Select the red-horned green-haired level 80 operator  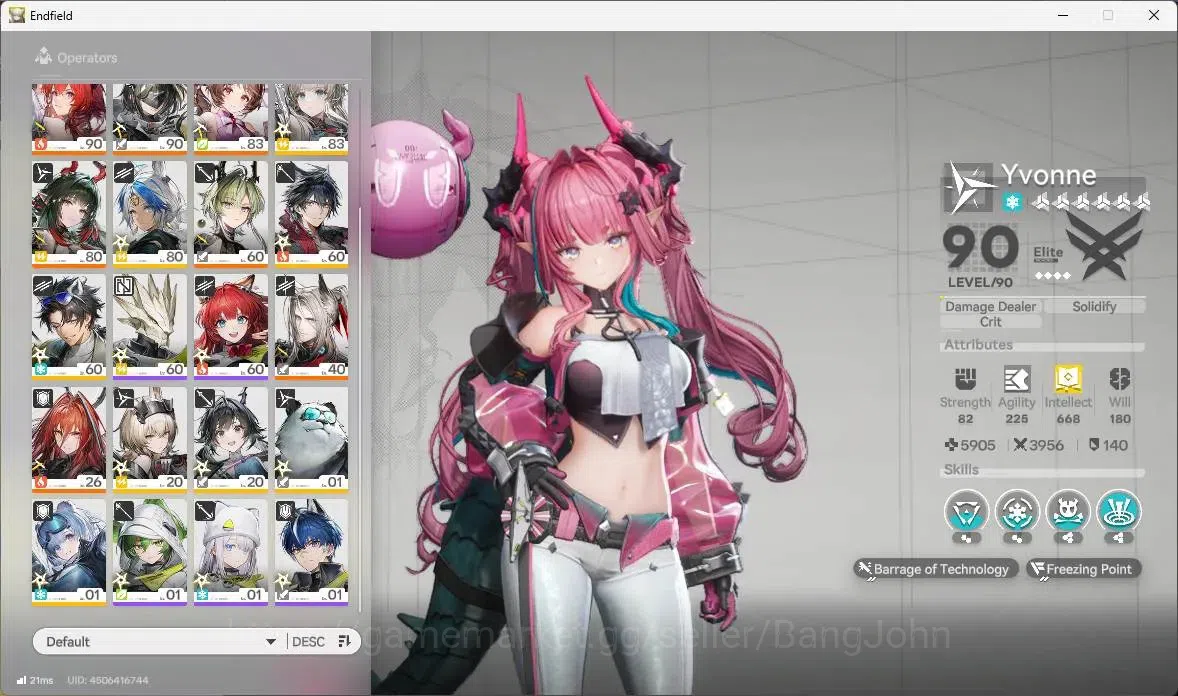pos(68,213)
